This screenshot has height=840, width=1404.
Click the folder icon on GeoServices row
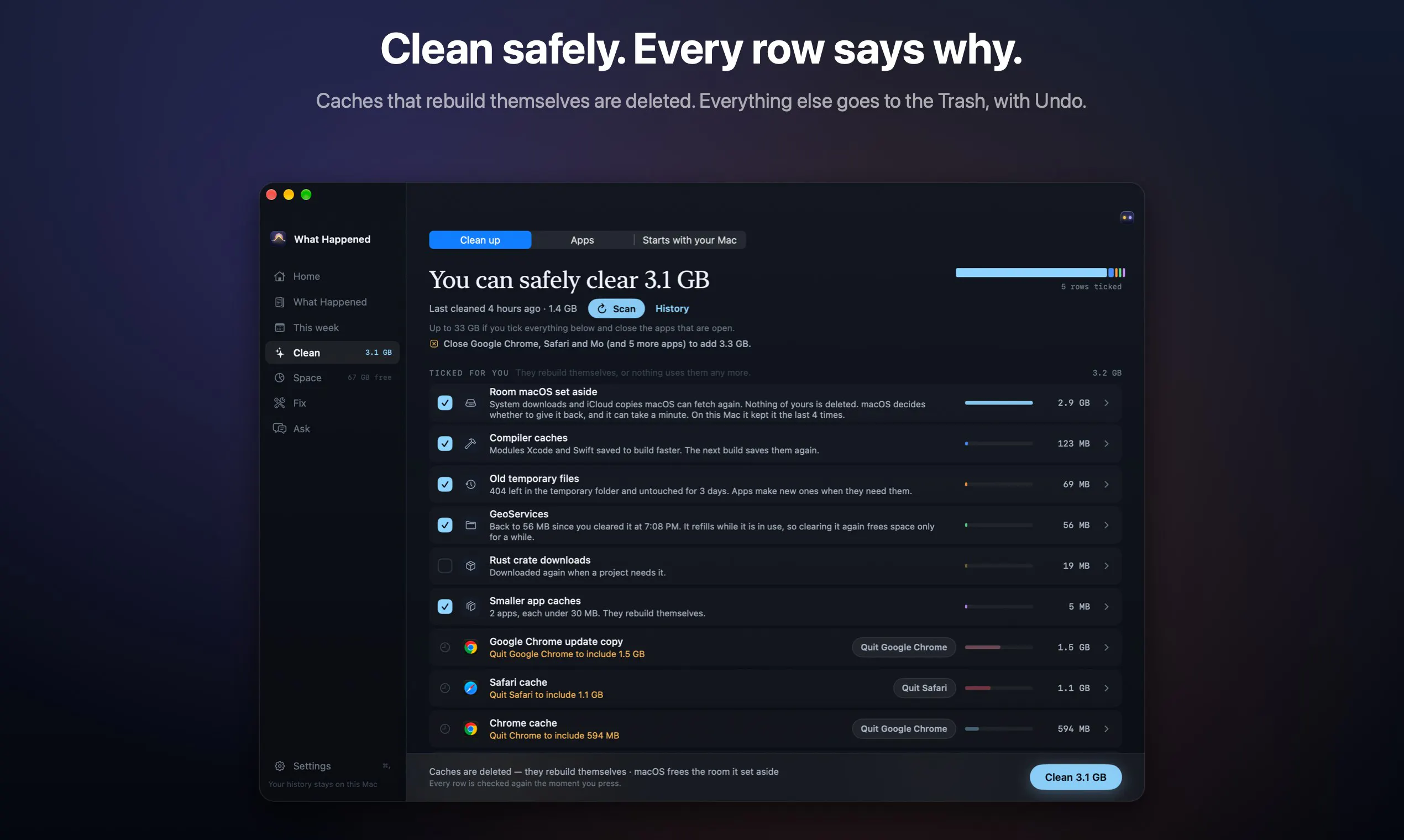pos(470,524)
